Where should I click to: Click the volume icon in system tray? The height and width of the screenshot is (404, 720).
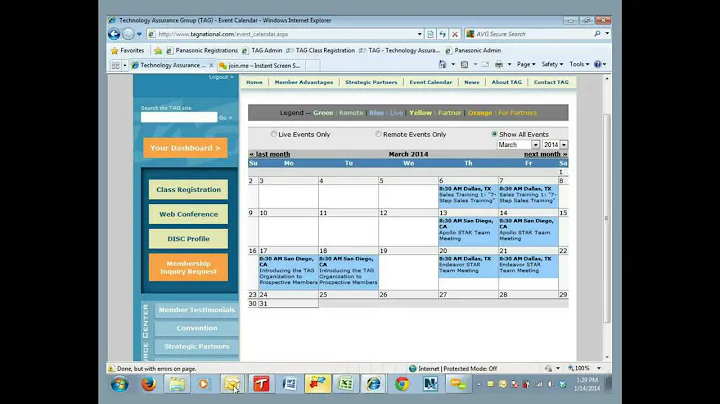click(x=550, y=384)
